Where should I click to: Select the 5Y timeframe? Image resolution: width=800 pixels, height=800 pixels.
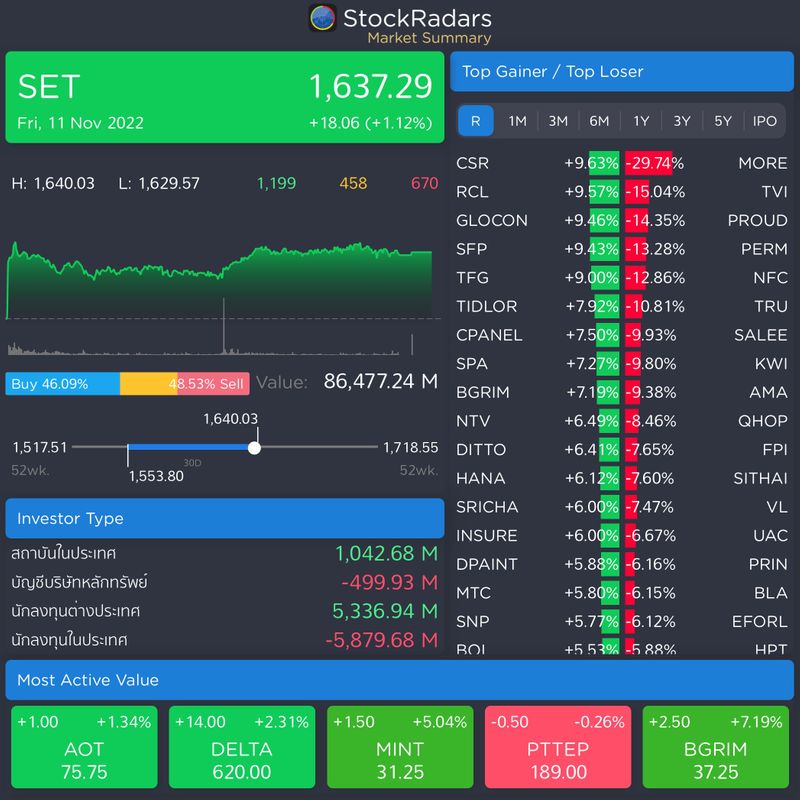click(x=724, y=121)
